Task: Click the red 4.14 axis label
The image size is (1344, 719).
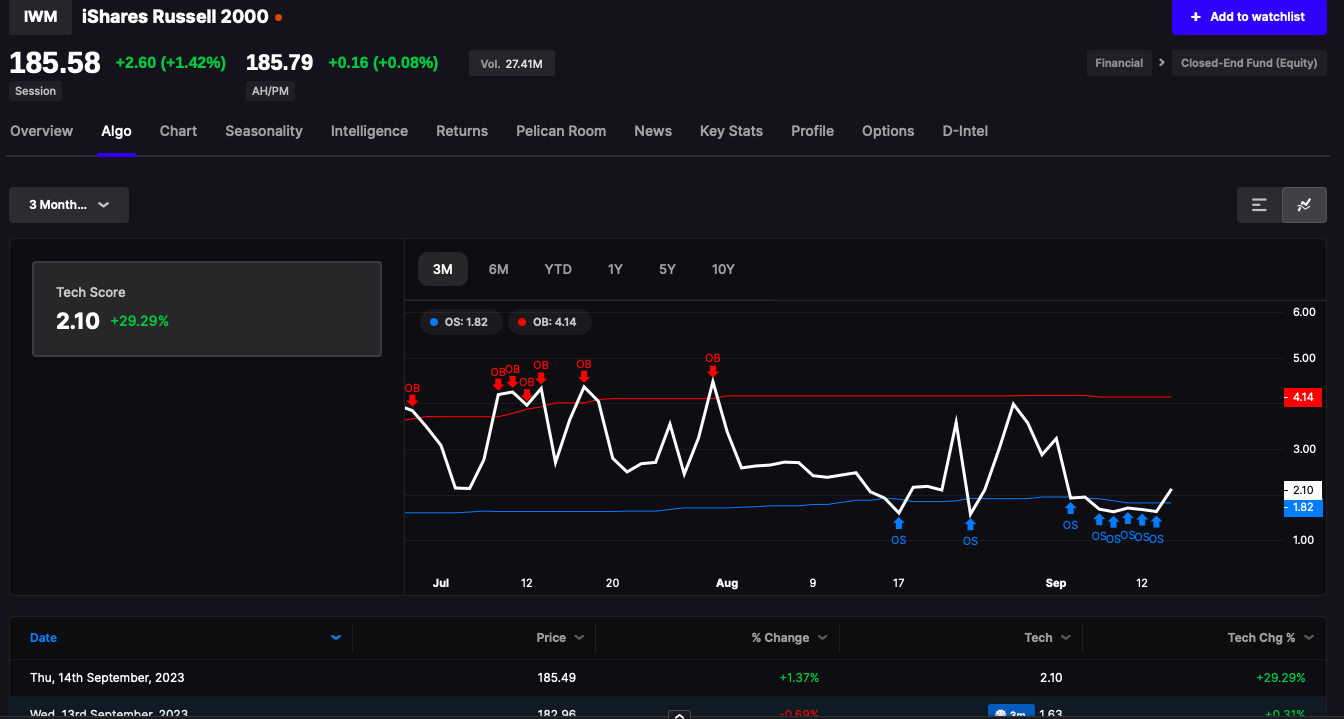Action: point(1302,397)
